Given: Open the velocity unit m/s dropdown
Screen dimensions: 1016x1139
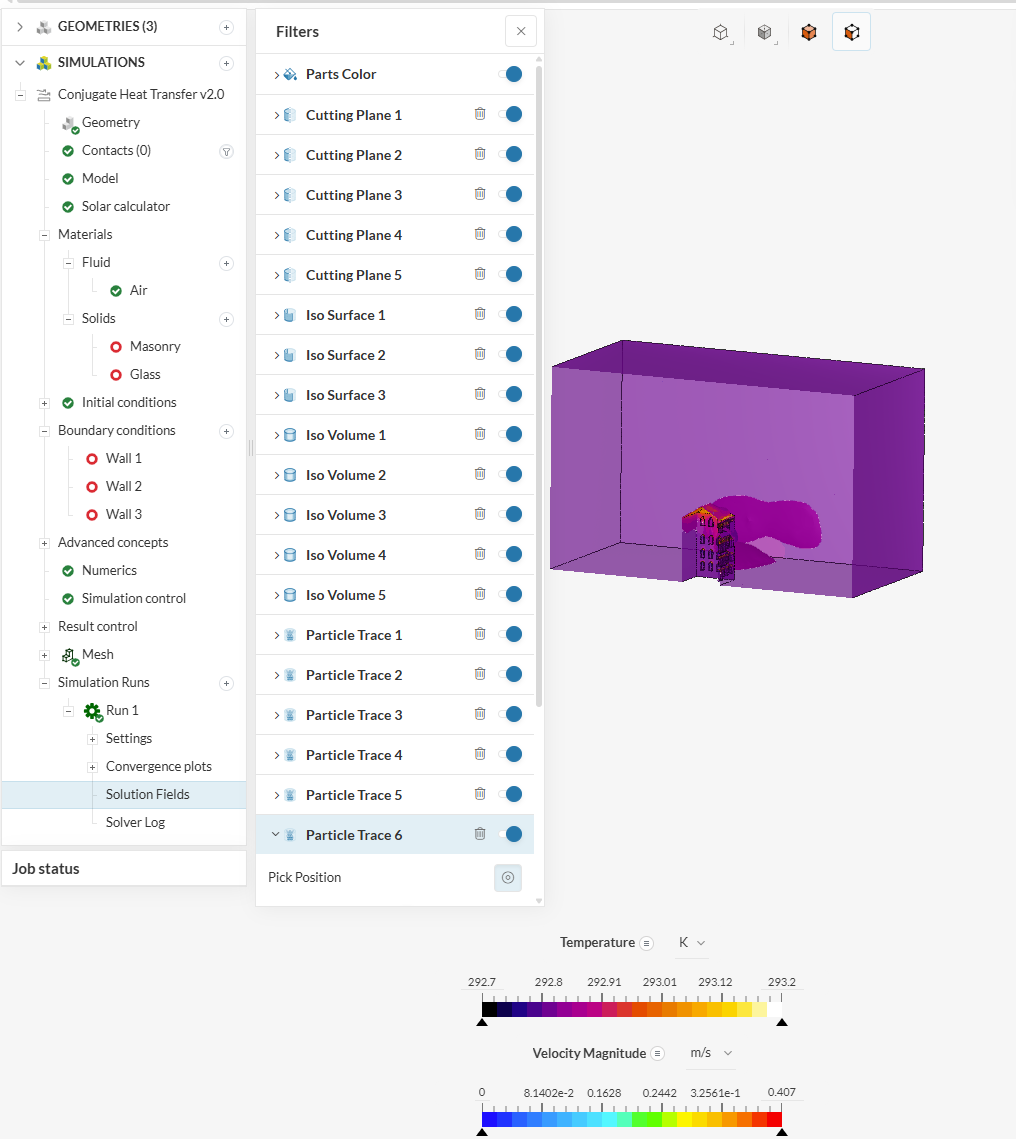Looking at the screenshot, I should pyautogui.click(x=711, y=1053).
